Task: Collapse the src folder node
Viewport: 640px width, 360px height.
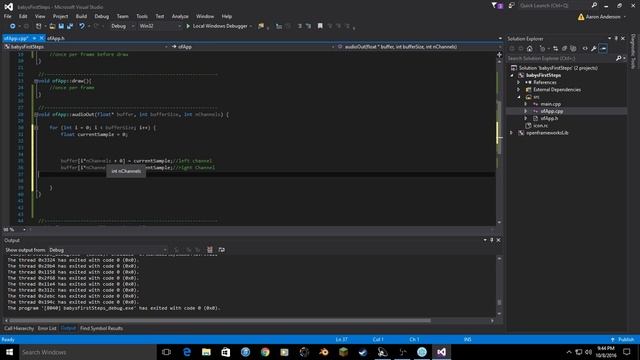Action: (x=519, y=97)
